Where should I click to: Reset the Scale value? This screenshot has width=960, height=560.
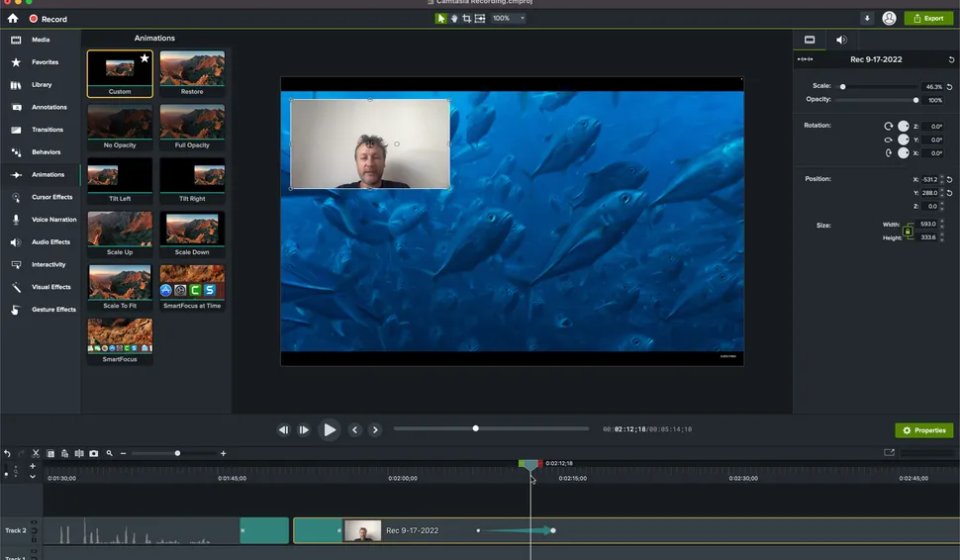coord(950,87)
